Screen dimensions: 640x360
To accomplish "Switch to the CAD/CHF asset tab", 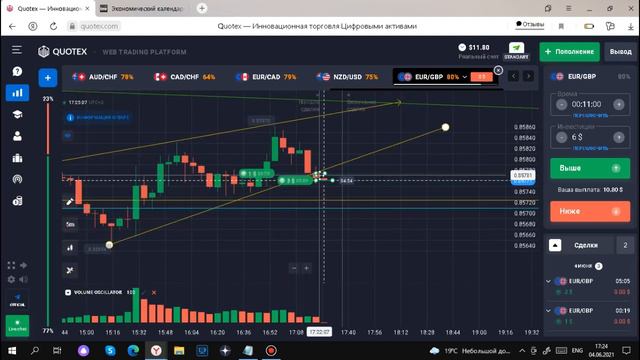I will click(184, 77).
